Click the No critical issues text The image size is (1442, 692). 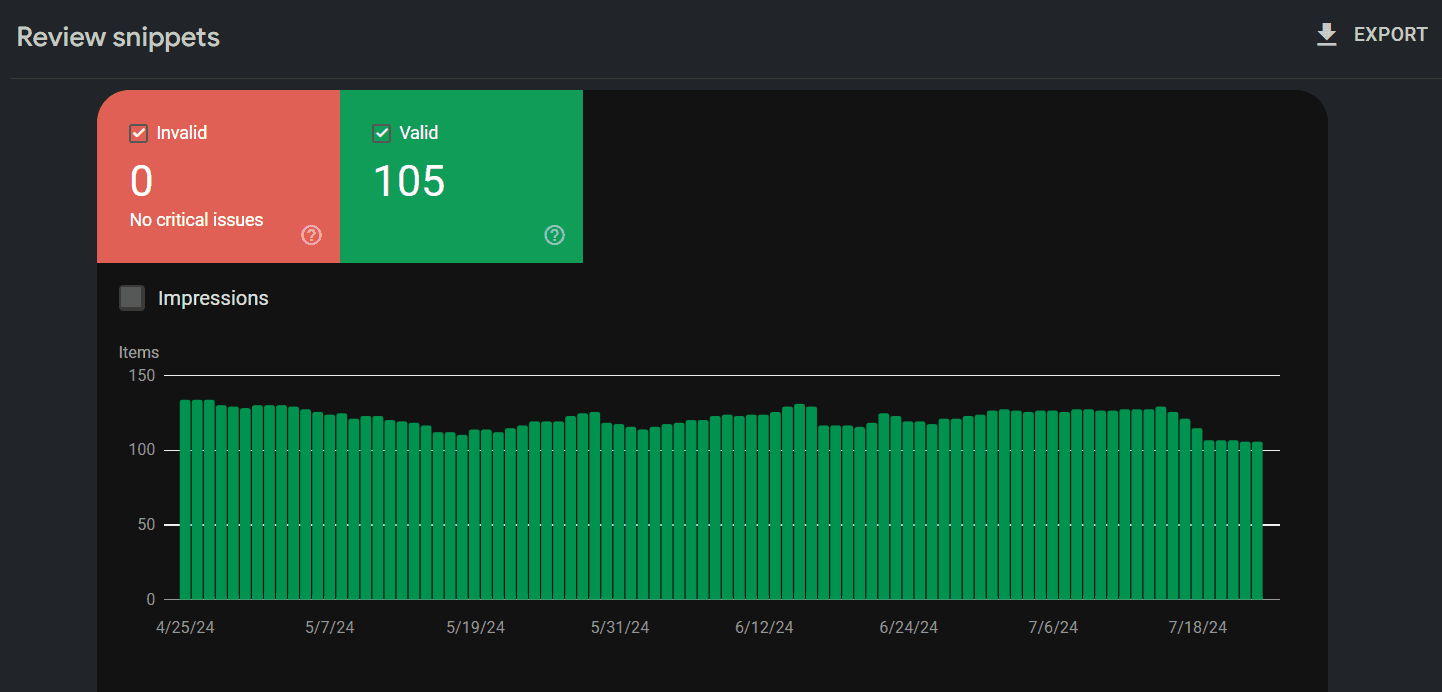coord(197,220)
